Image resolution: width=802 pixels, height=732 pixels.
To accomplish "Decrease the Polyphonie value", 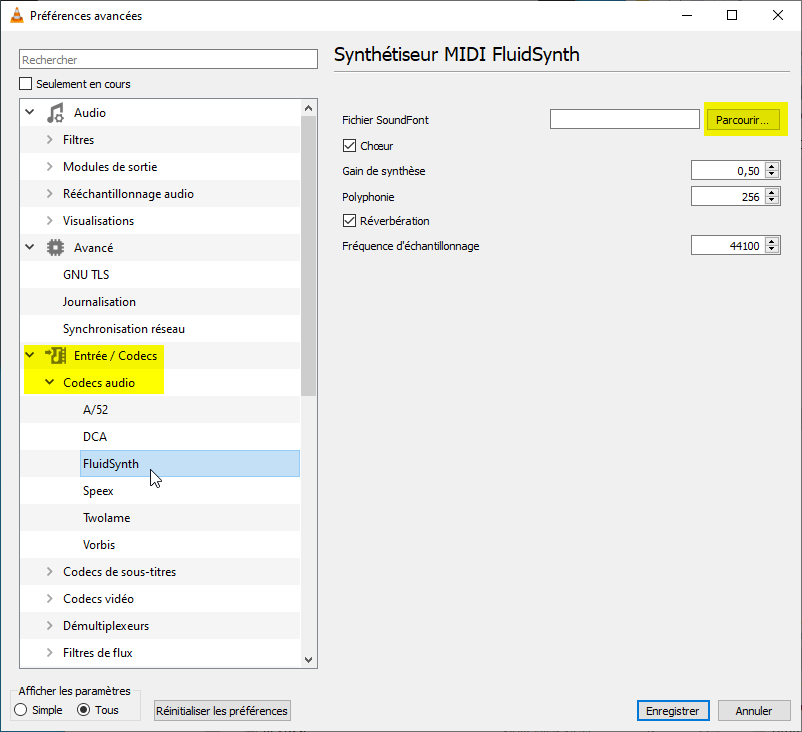I will click(x=772, y=201).
